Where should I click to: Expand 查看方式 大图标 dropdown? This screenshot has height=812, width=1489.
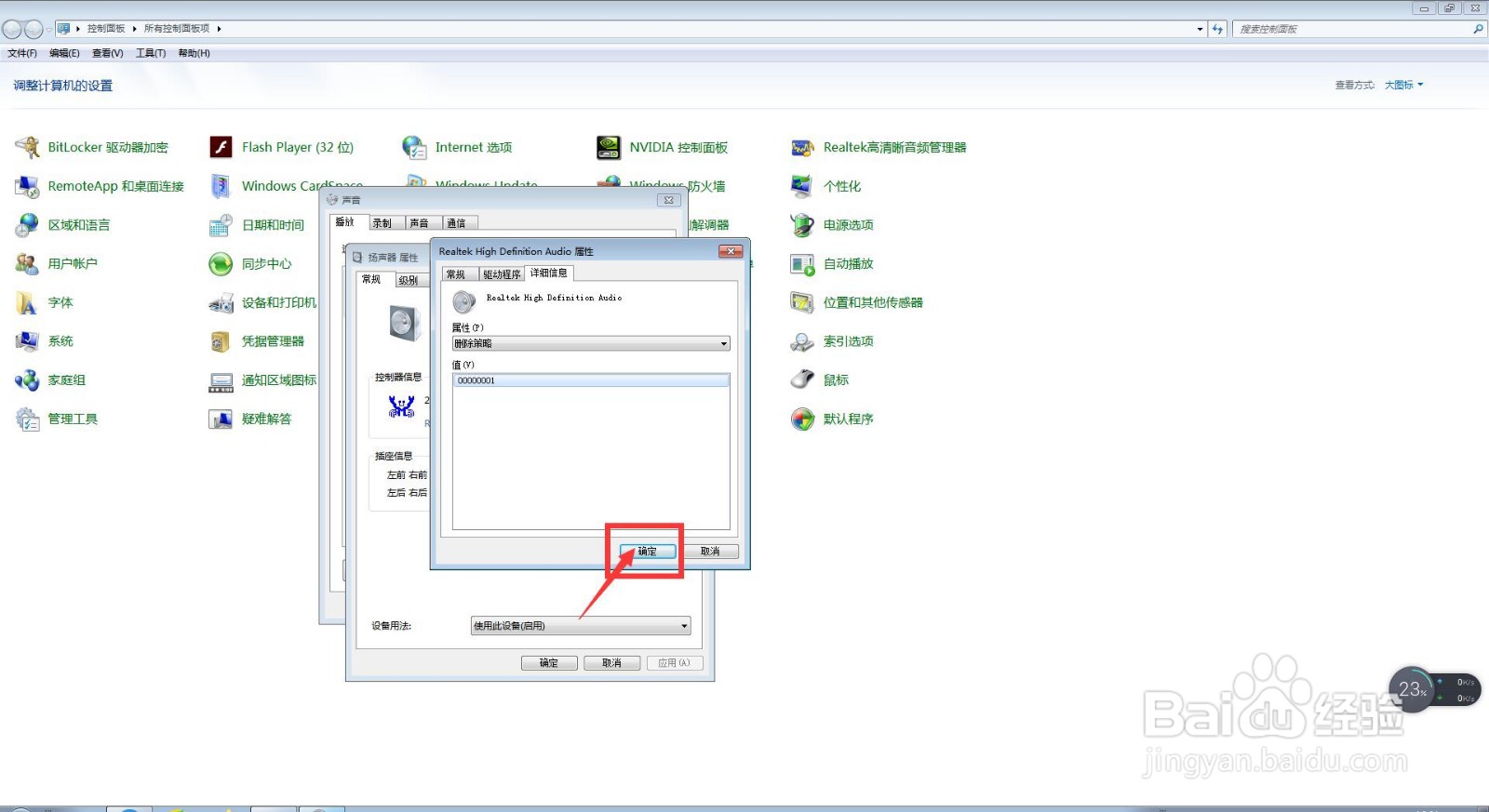tap(1403, 85)
